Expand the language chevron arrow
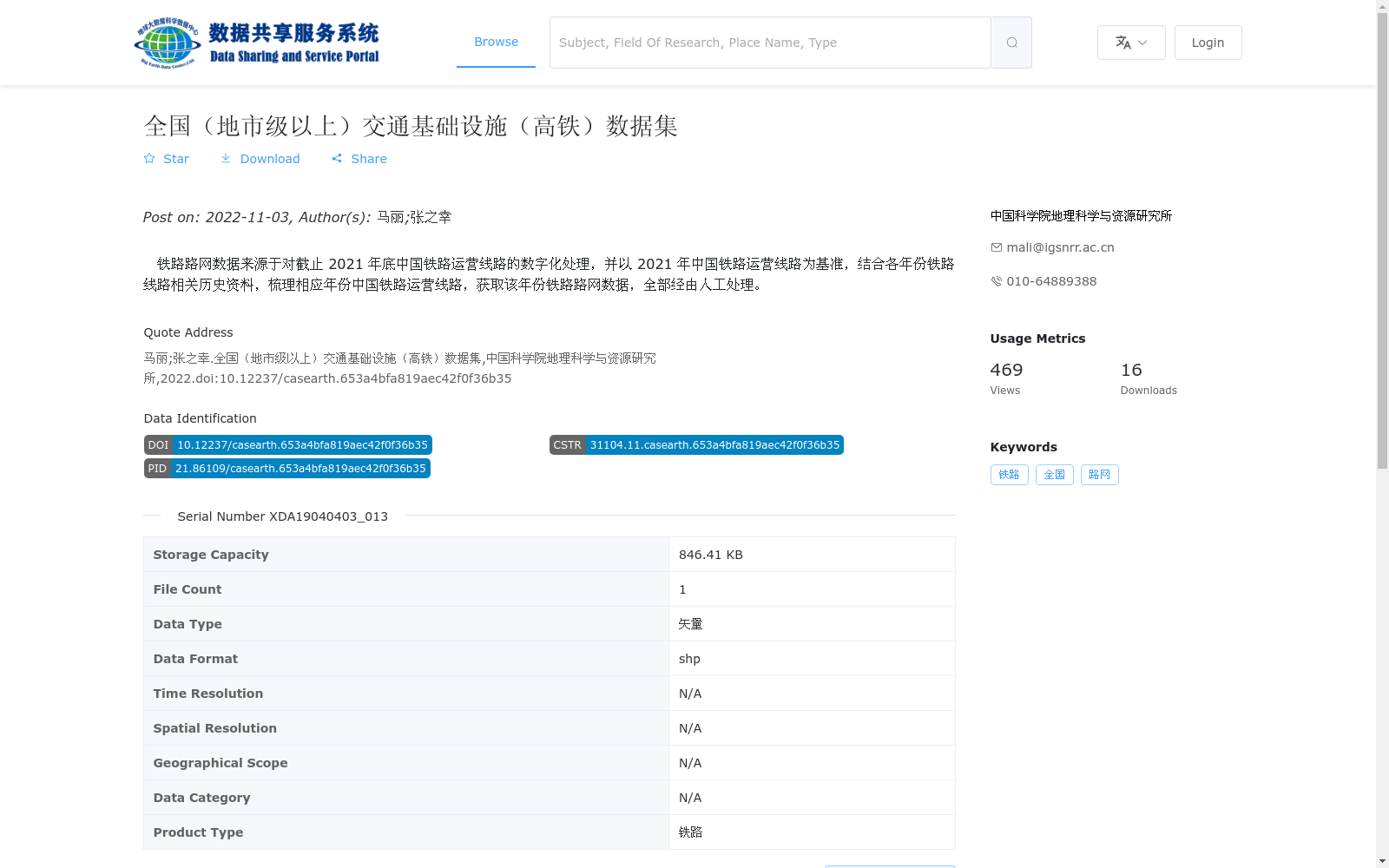1389x868 pixels. click(x=1143, y=43)
